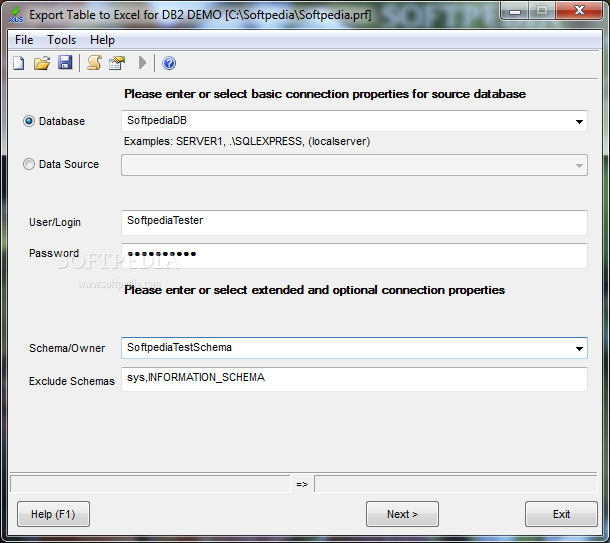Open the Help menu
Image resolution: width=610 pixels, height=543 pixels.
(x=102, y=40)
